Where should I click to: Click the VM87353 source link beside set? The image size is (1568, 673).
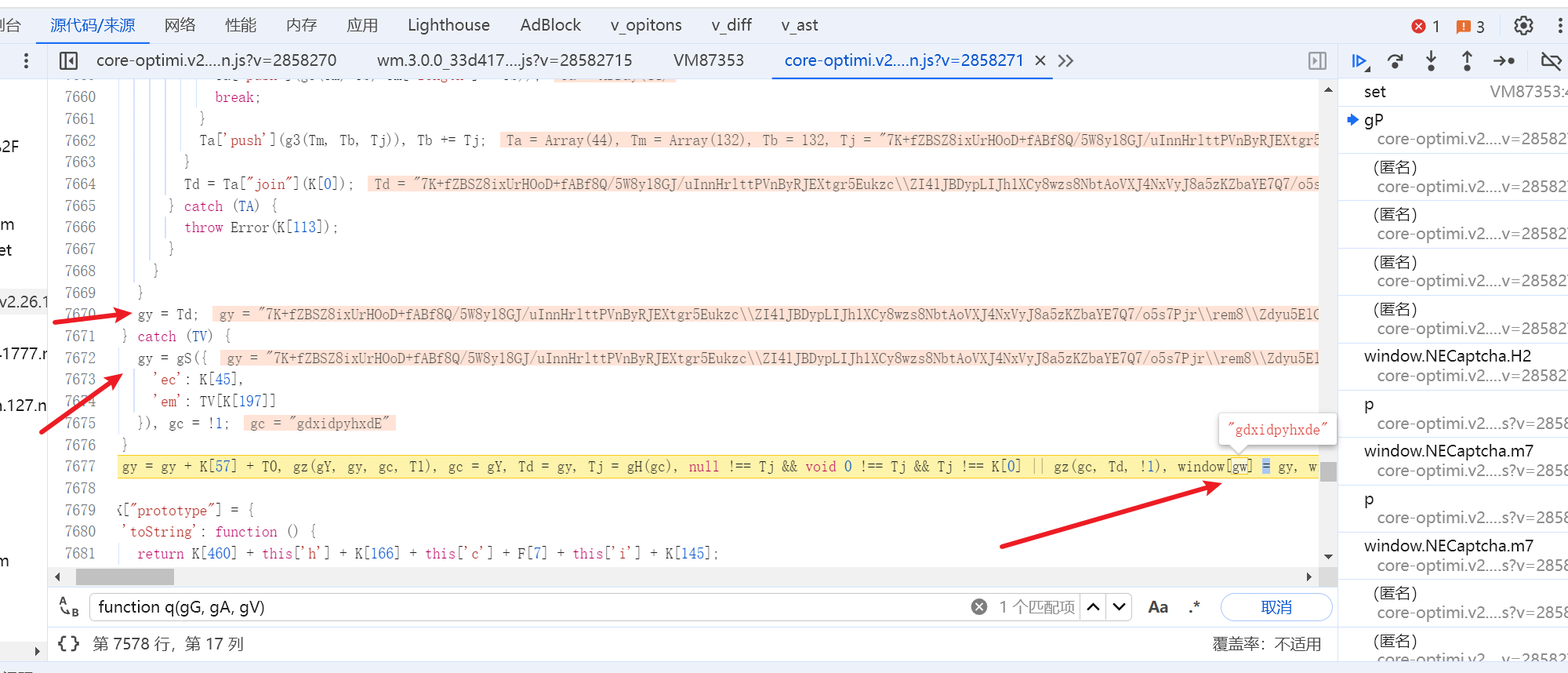click(x=1528, y=92)
